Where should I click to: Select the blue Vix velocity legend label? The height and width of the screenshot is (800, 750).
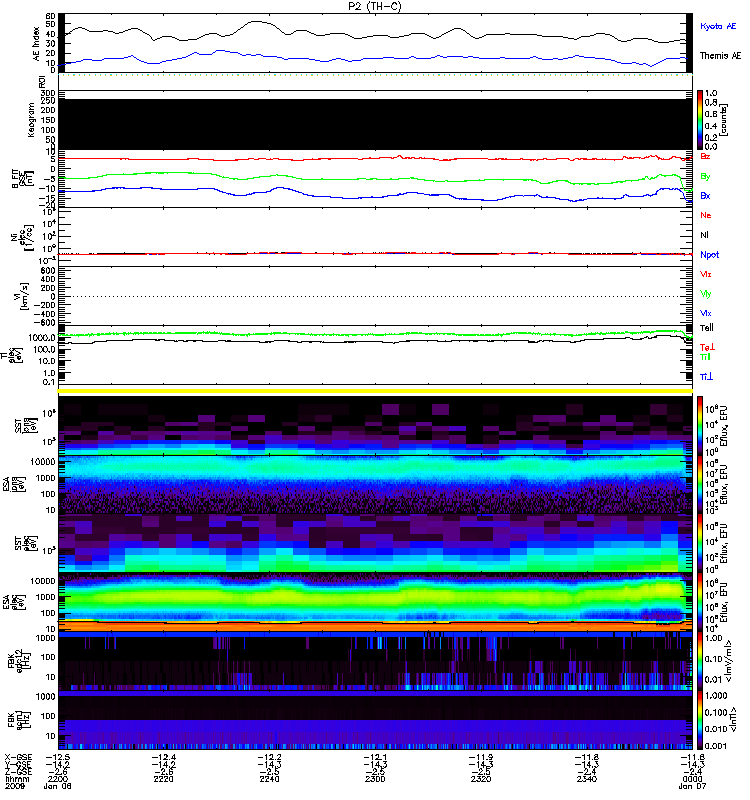(x=706, y=313)
